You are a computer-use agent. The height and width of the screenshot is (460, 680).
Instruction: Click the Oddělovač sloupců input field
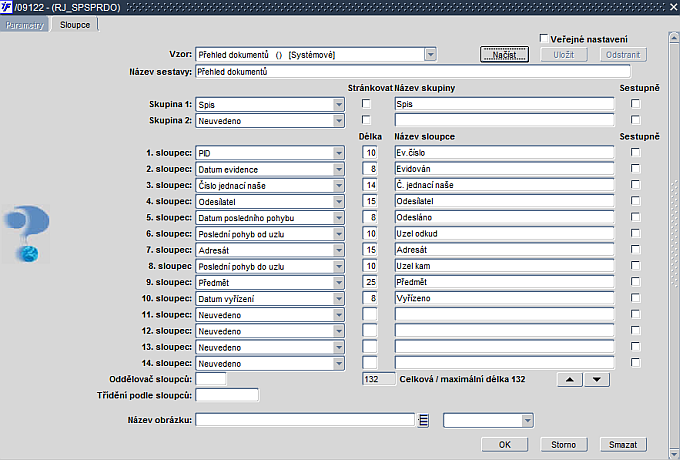[211, 378]
